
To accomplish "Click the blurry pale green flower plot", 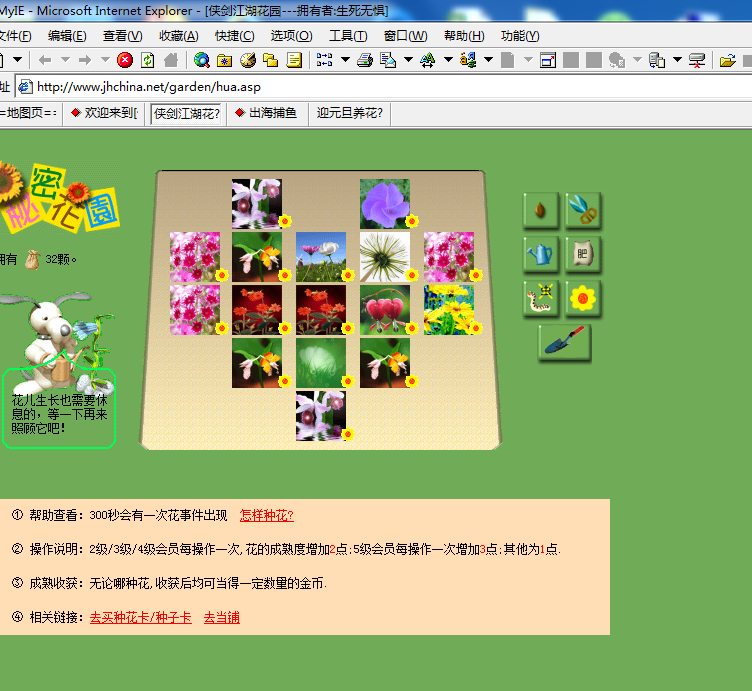I will [321, 363].
